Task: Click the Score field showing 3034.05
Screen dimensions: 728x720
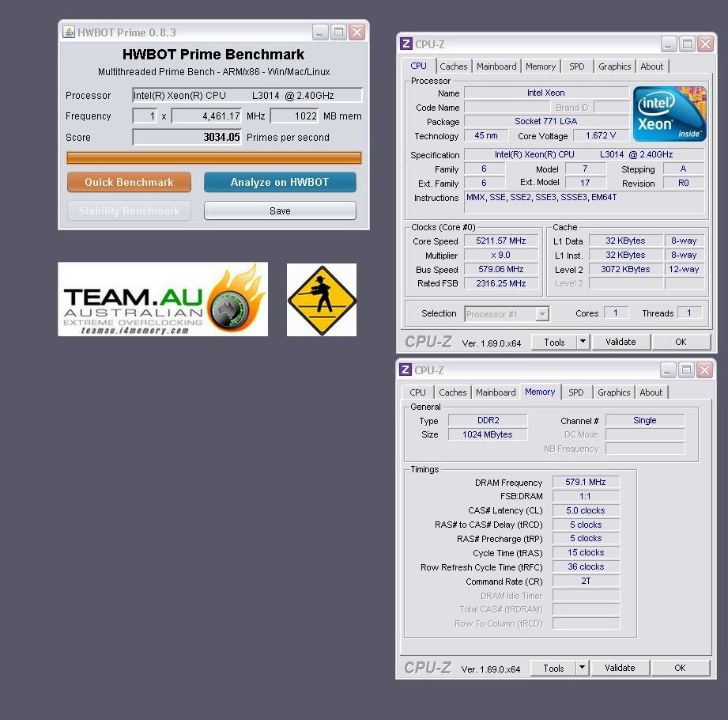Action: [187, 138]
